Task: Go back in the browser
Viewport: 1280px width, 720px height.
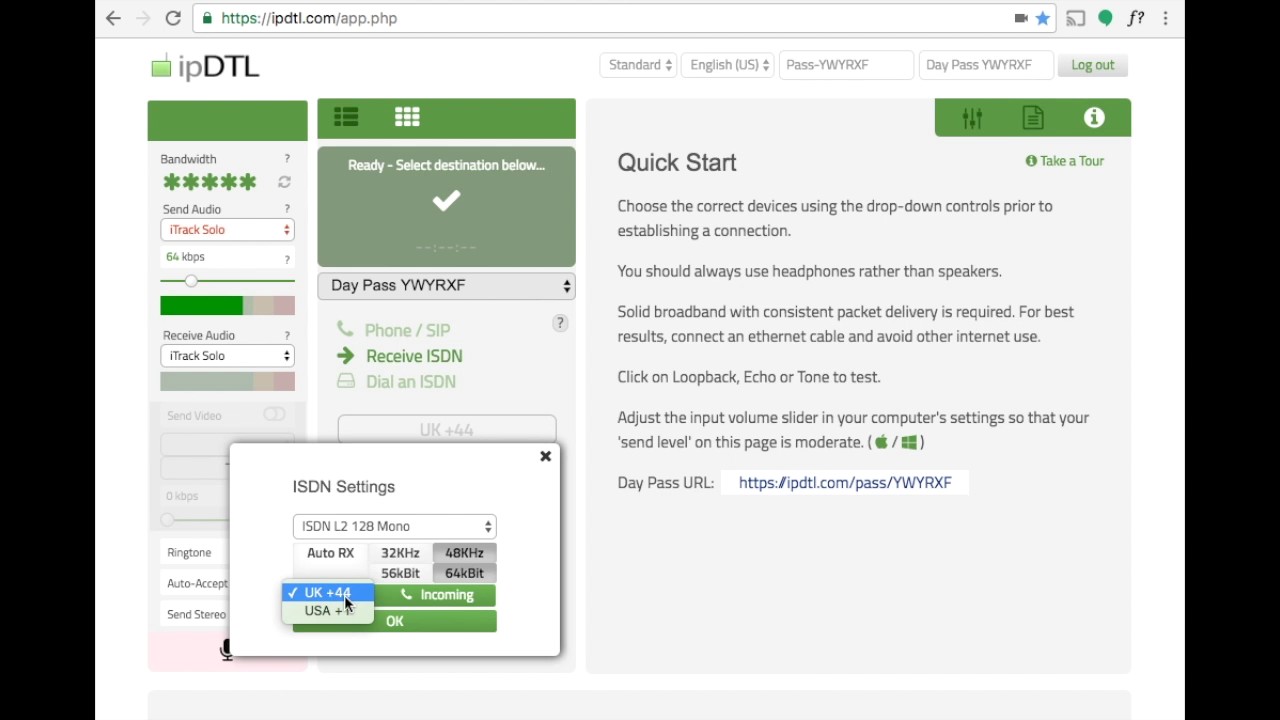Action: point(113,18)
